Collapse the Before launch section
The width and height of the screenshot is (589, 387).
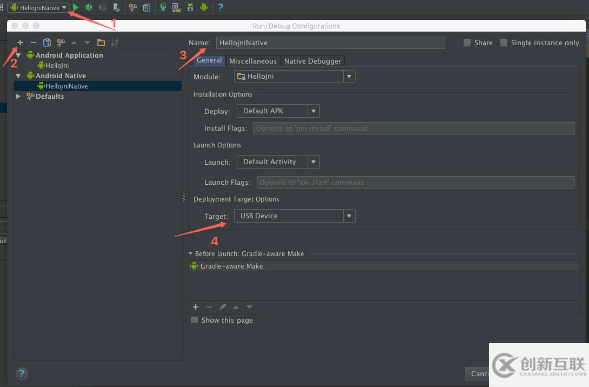coord(190,254)
